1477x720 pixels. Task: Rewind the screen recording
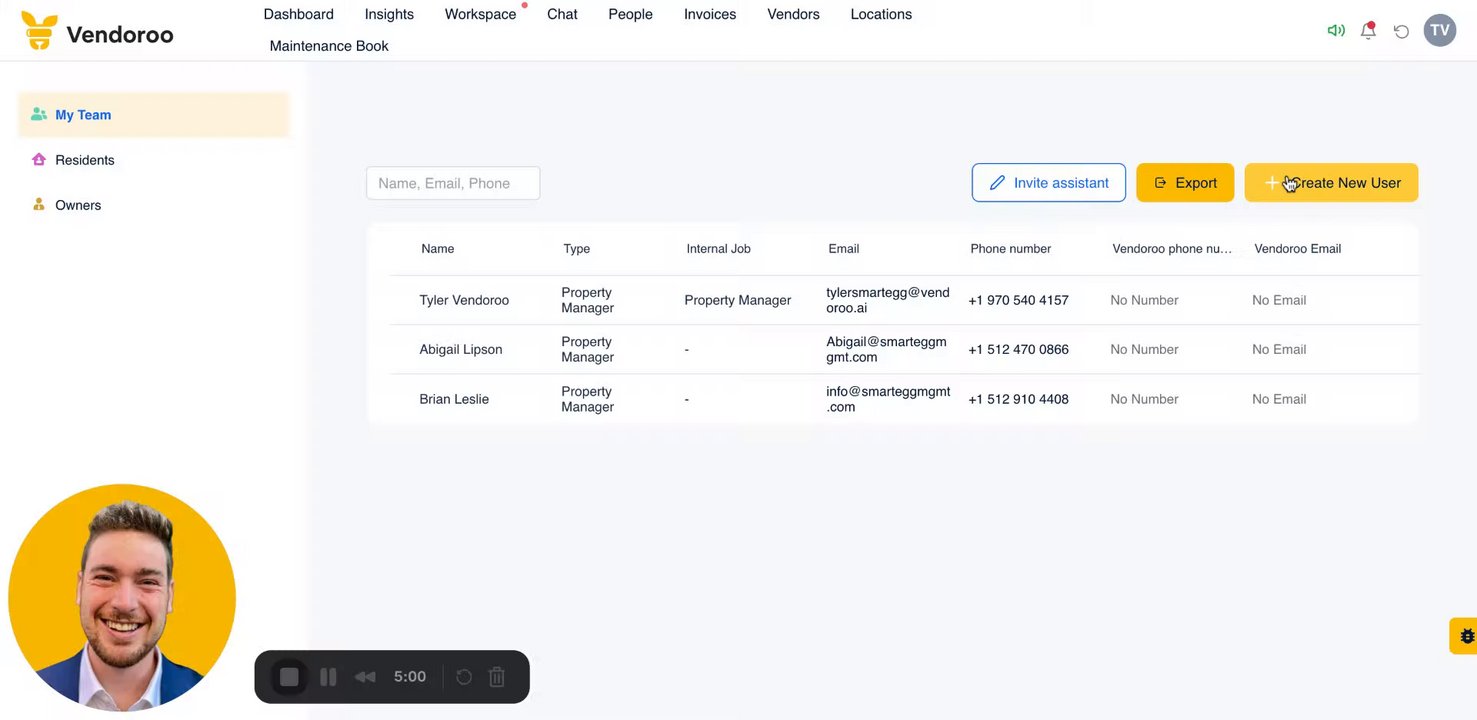pos(365,677)
